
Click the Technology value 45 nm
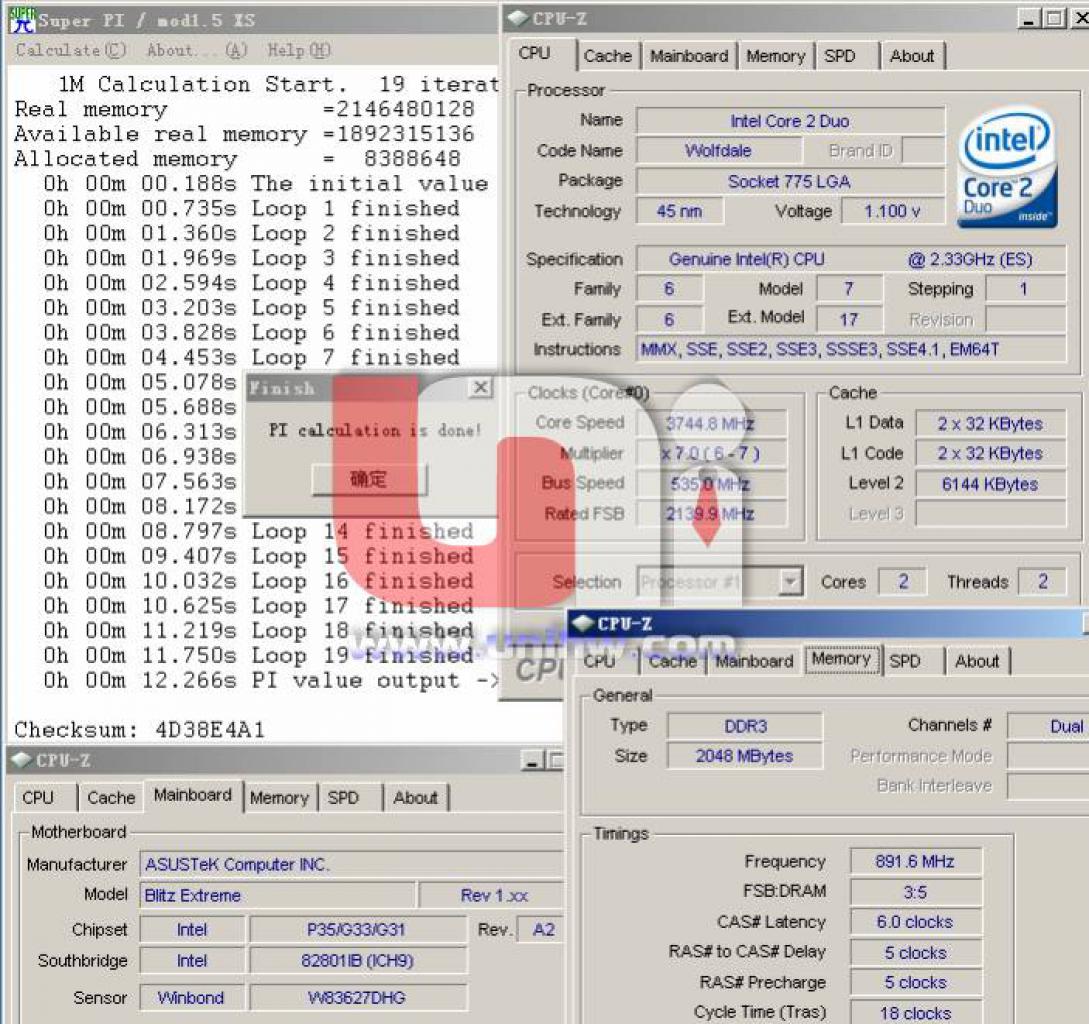point(679,210)
